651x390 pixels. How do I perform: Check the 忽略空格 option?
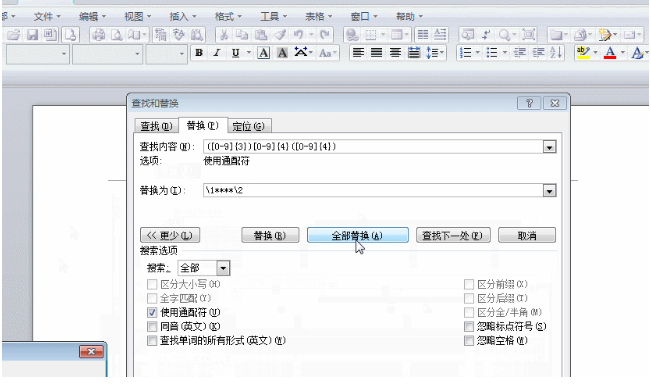point(469,341)
